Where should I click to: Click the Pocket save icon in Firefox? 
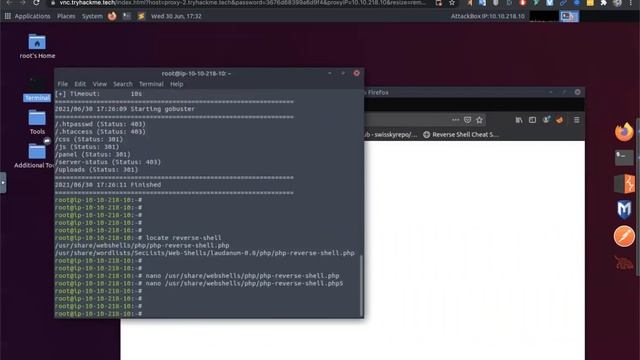coord(467,120)
